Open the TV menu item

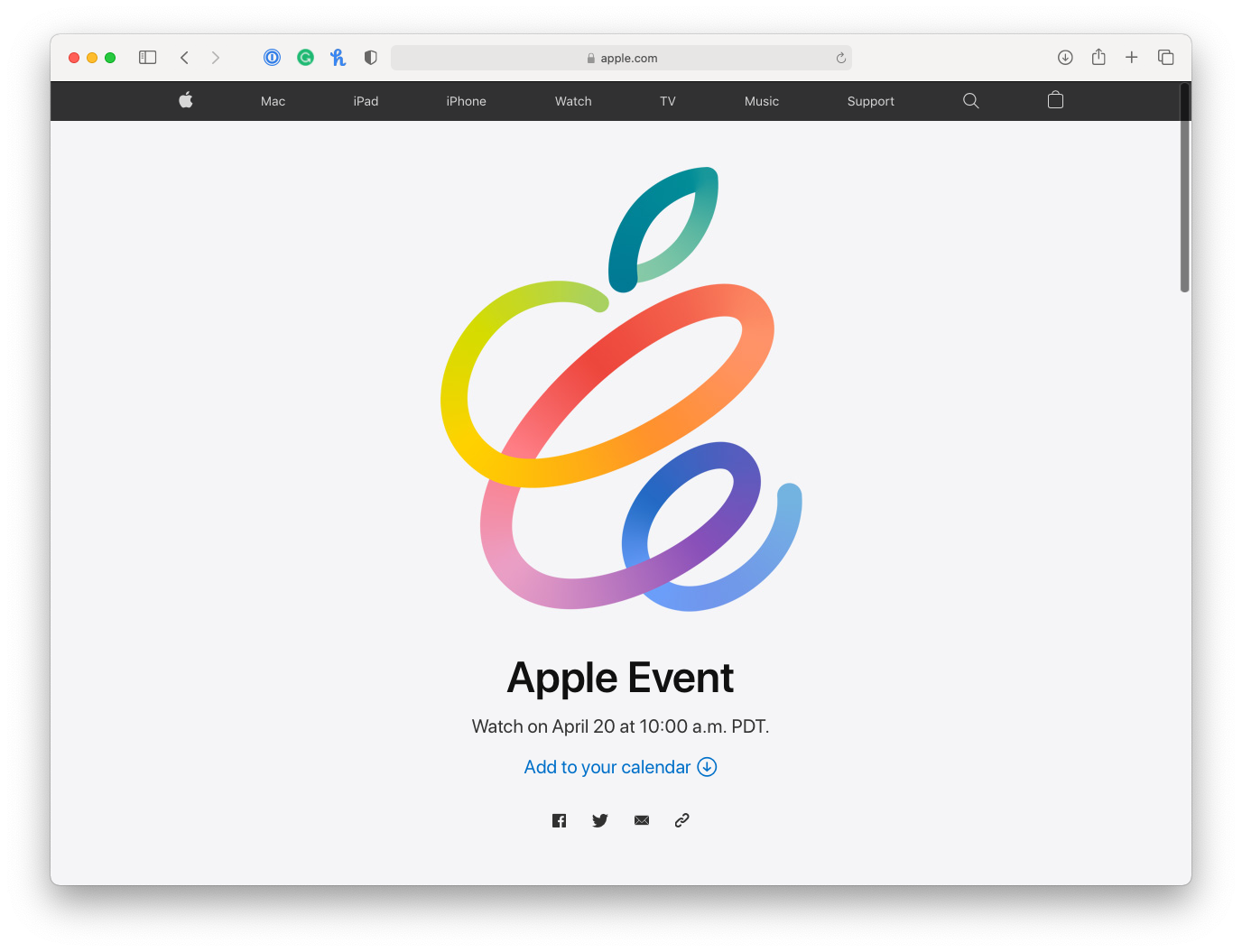(668, 101)
